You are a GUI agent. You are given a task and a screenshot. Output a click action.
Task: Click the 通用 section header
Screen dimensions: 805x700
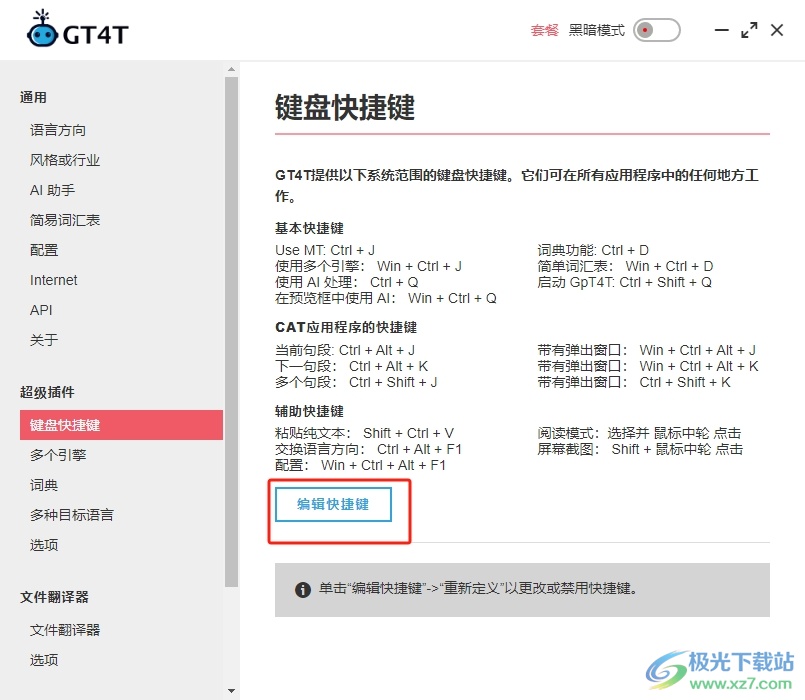tap(33, 97)
